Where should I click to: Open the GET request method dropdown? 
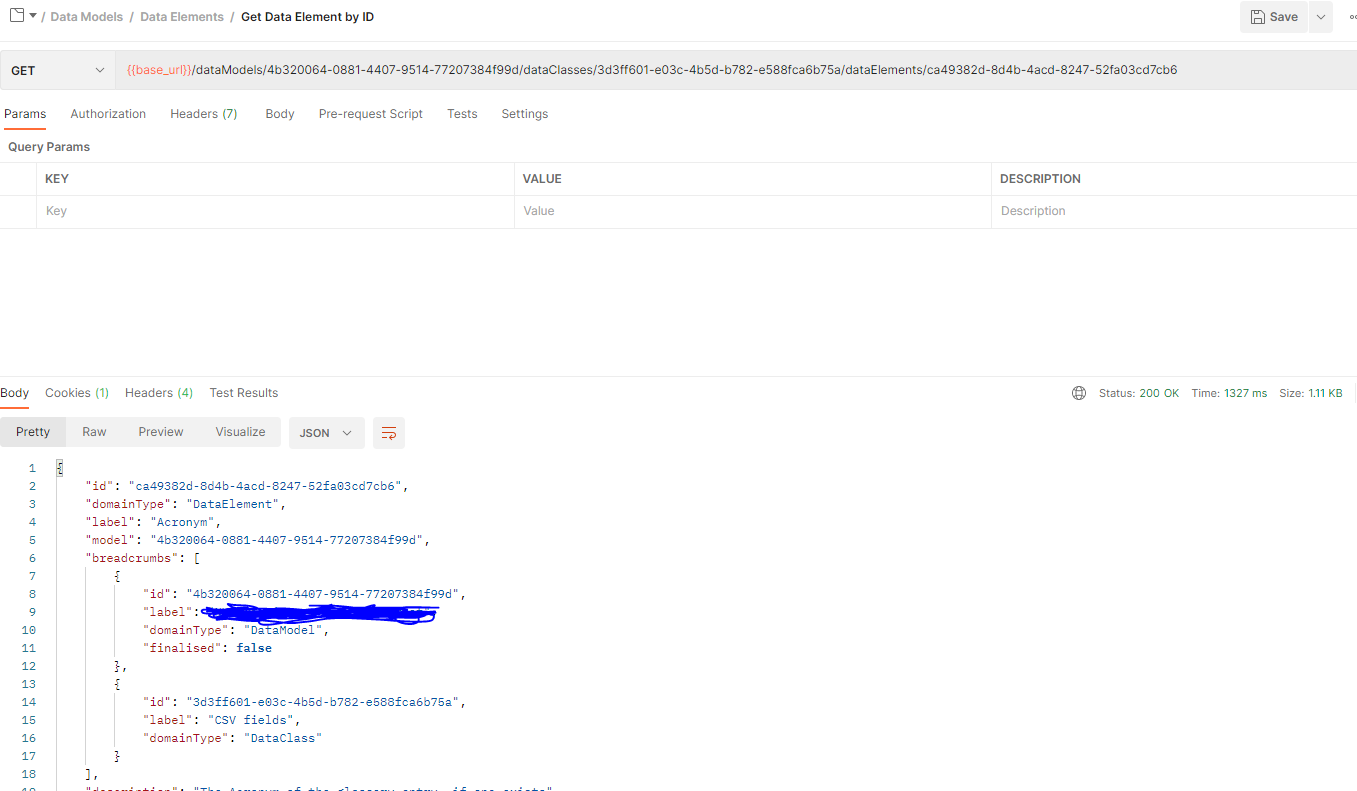click(57, 70)
